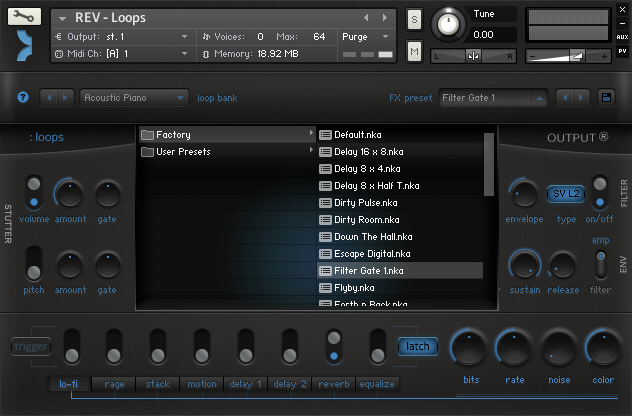Select the Filter Gate 1.nka preset
The width and height of the screenshot is (632, 416).
pos(400,271)
